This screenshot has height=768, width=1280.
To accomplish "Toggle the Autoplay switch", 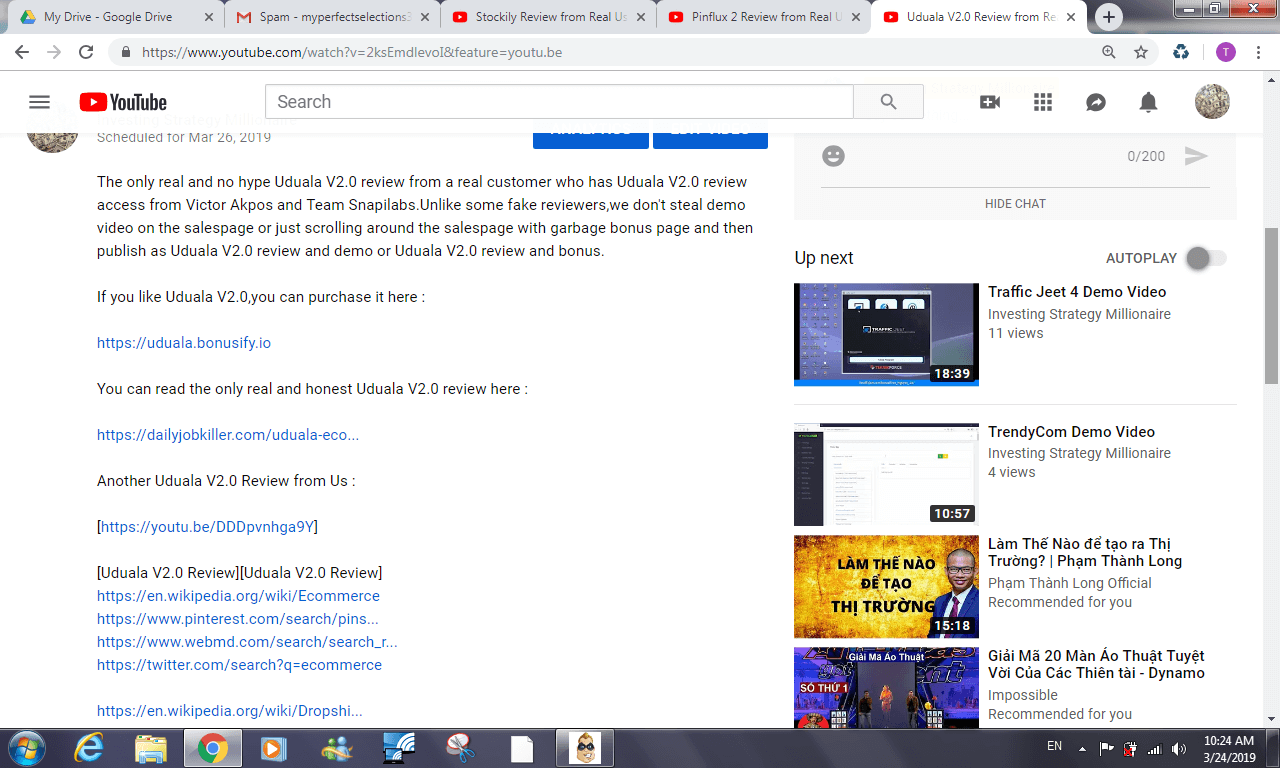I will pyautogui.click(x=1205, y=258).
